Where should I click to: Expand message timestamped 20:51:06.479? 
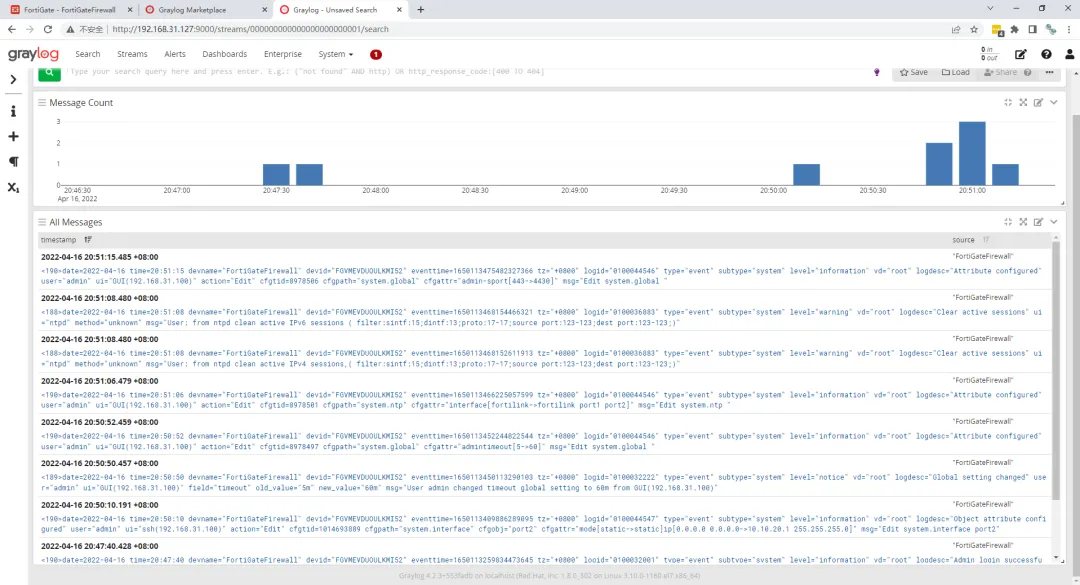tap(99, 381)
